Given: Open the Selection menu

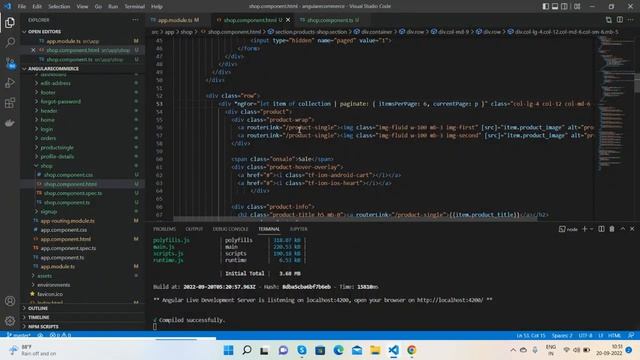Looking at the screenshot, I should click(59, 6).
